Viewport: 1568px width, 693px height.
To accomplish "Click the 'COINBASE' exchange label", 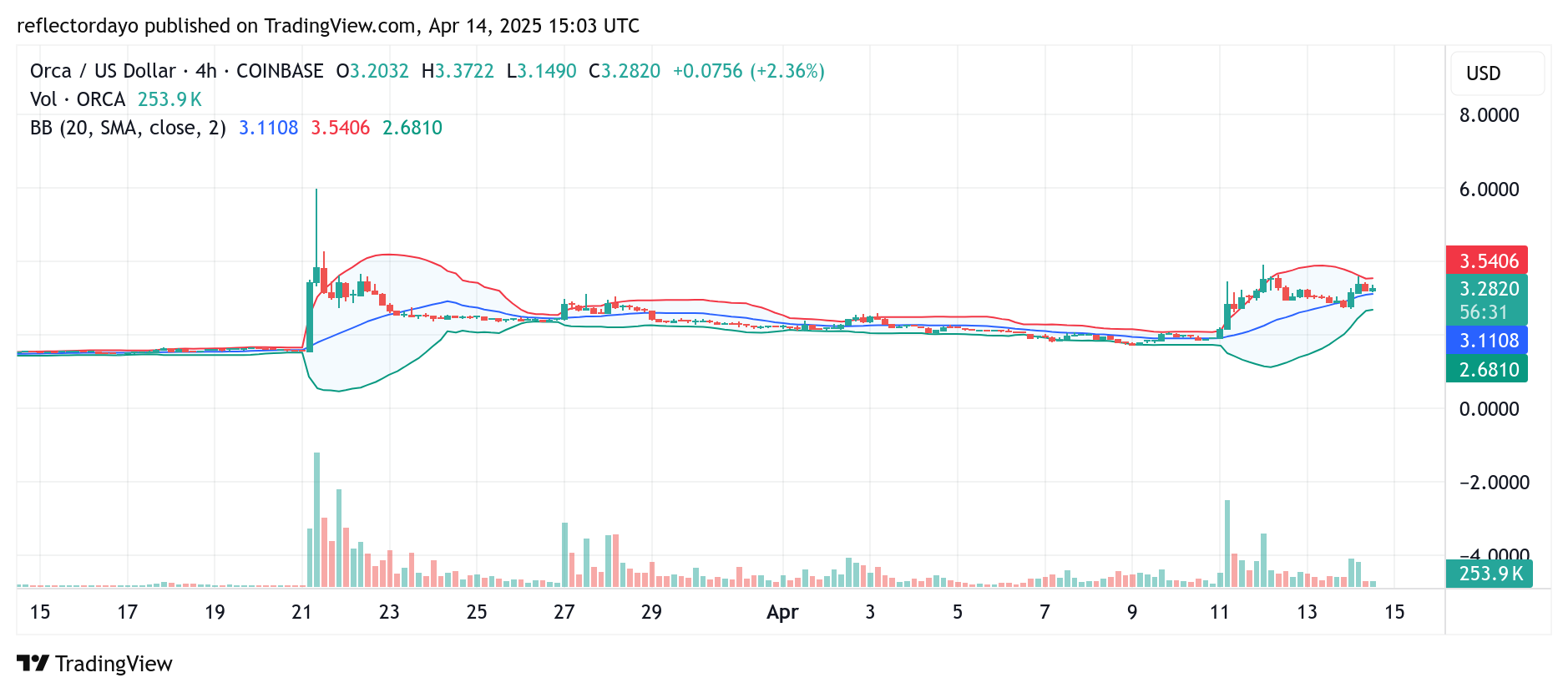I will pos(280,71).
